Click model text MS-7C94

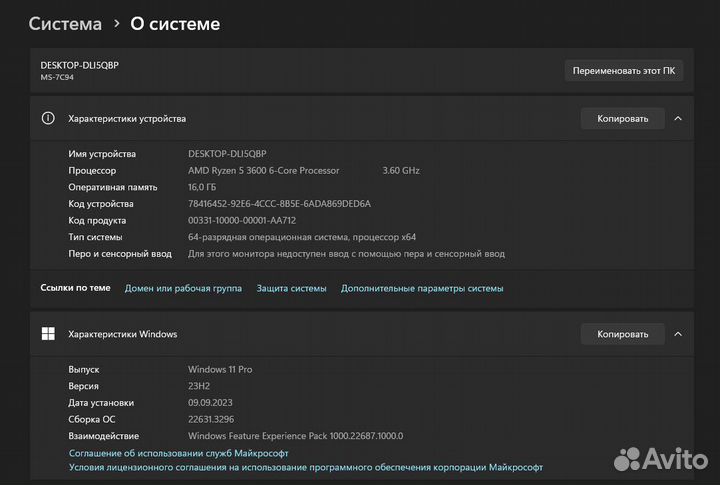click(x=57, y=77)
